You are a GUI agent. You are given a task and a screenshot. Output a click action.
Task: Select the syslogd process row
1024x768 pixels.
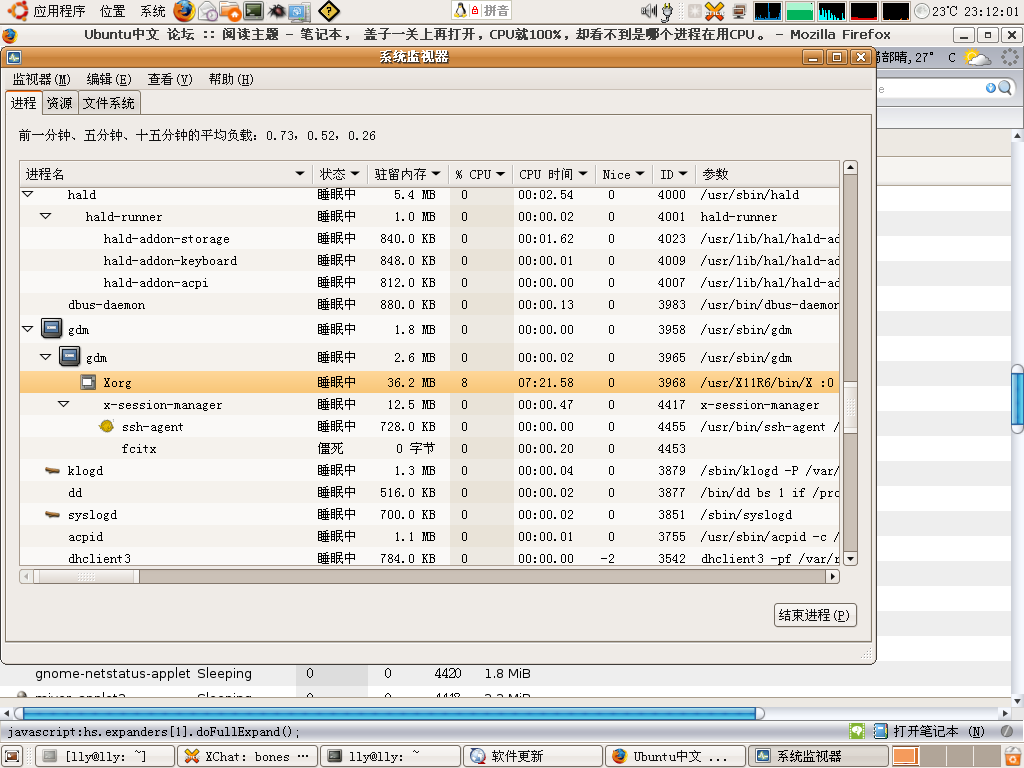click(x=429, y=515)
